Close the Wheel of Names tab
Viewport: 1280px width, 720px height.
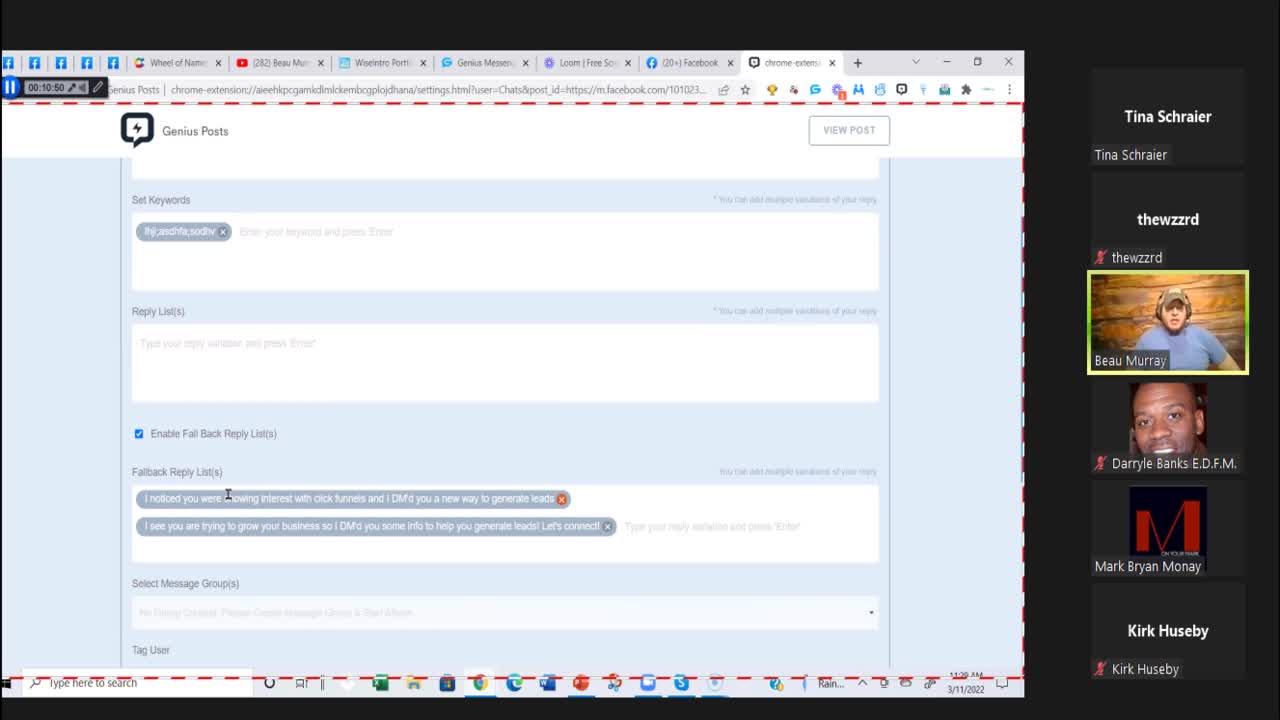coord(218,63)
